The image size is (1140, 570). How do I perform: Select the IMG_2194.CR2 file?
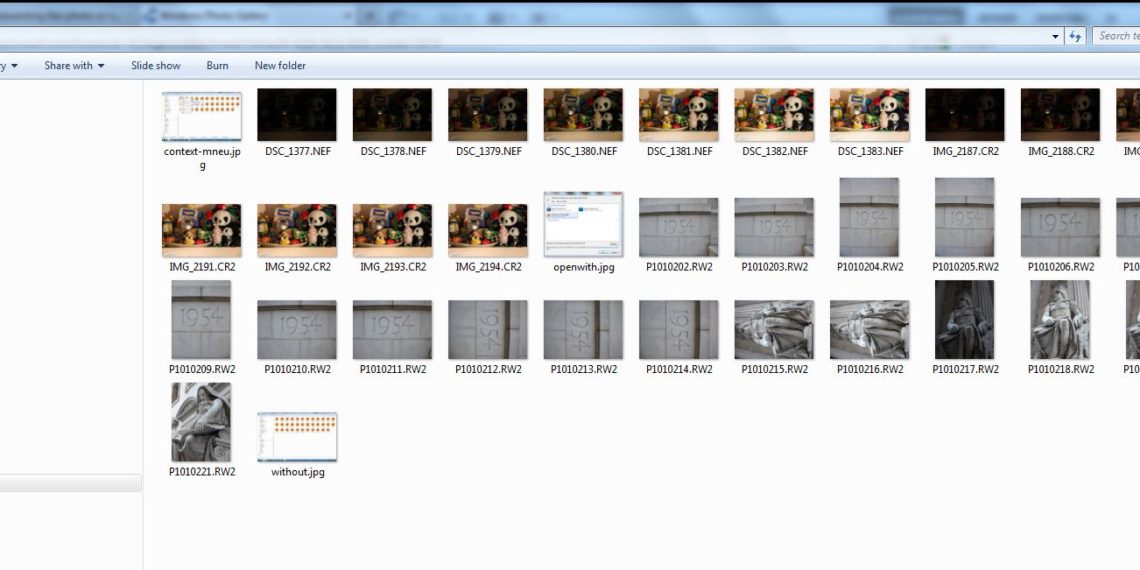488,230
